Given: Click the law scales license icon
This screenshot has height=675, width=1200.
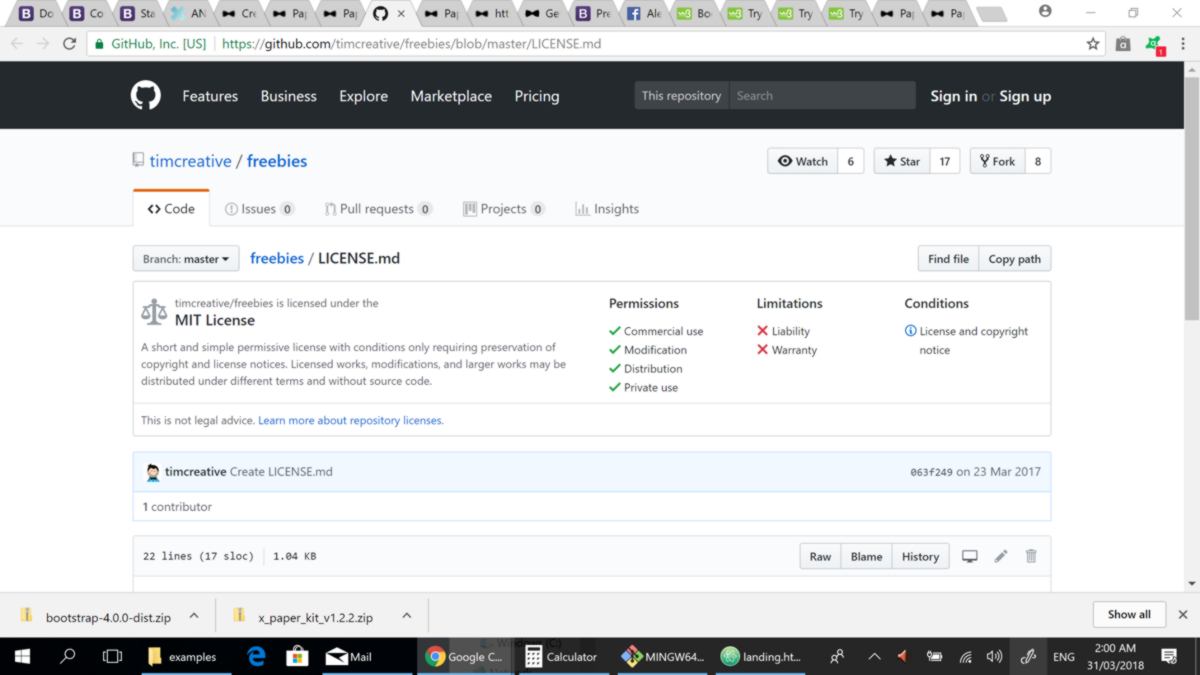Looking at the screenshot, I should (x=154, y=312).
